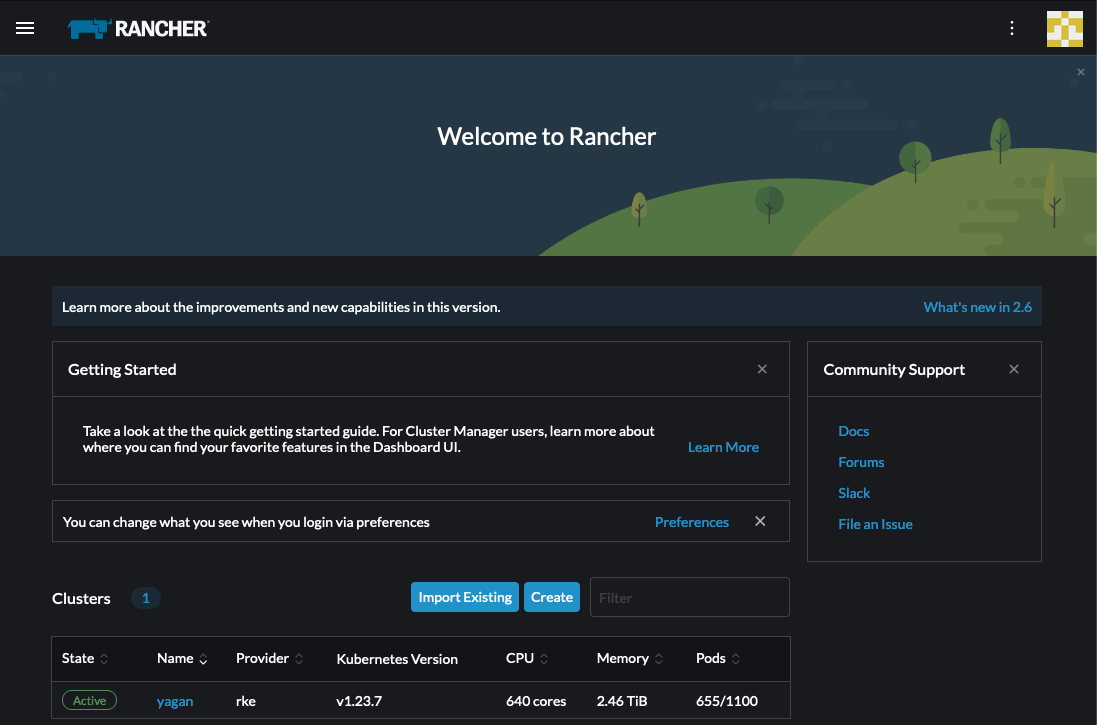Click the Import Existing button

coord(465,597)
